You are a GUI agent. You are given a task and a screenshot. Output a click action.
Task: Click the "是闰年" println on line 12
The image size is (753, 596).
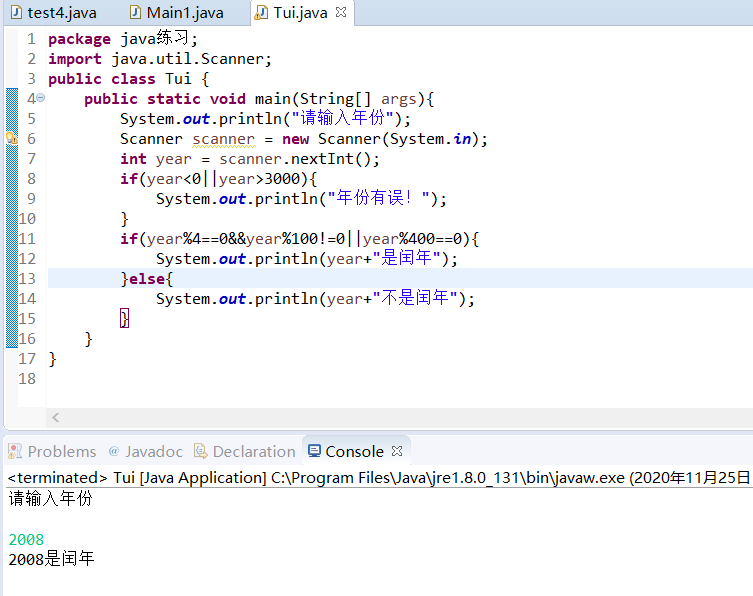click(307, 259)
